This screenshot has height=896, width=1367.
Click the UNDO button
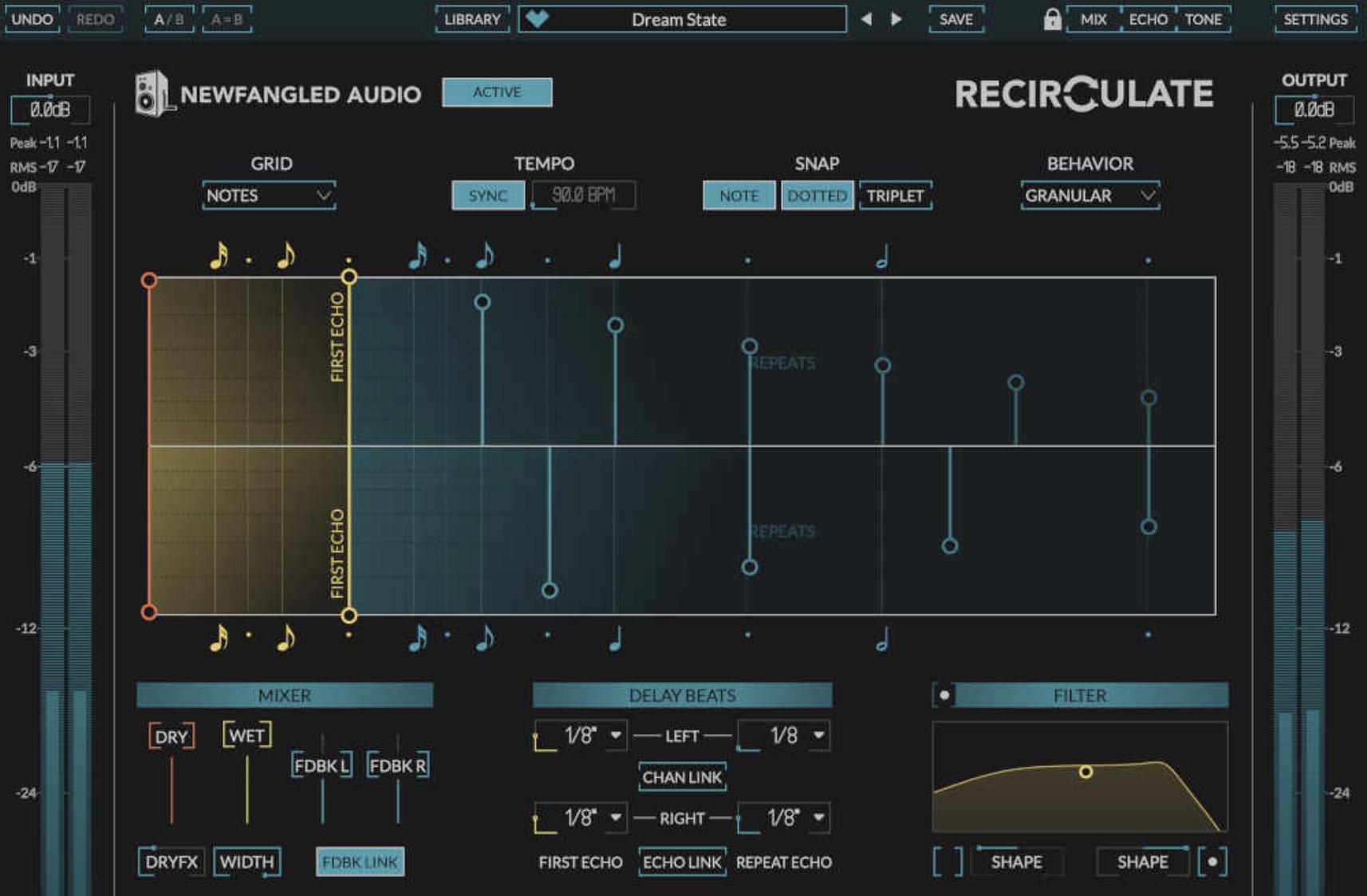(x=32, y=19)
